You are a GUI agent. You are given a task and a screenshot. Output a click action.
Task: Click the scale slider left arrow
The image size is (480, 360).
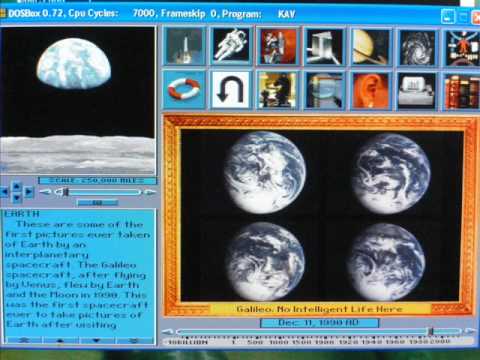pos(45,192)
